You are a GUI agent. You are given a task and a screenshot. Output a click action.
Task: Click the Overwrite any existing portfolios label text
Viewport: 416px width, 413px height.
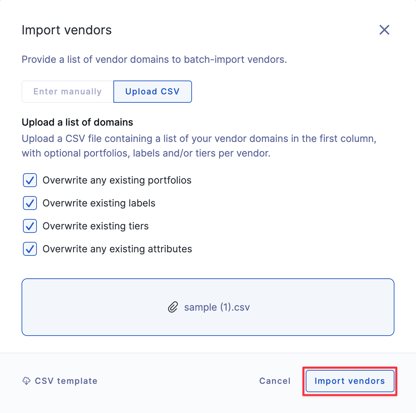117,180
